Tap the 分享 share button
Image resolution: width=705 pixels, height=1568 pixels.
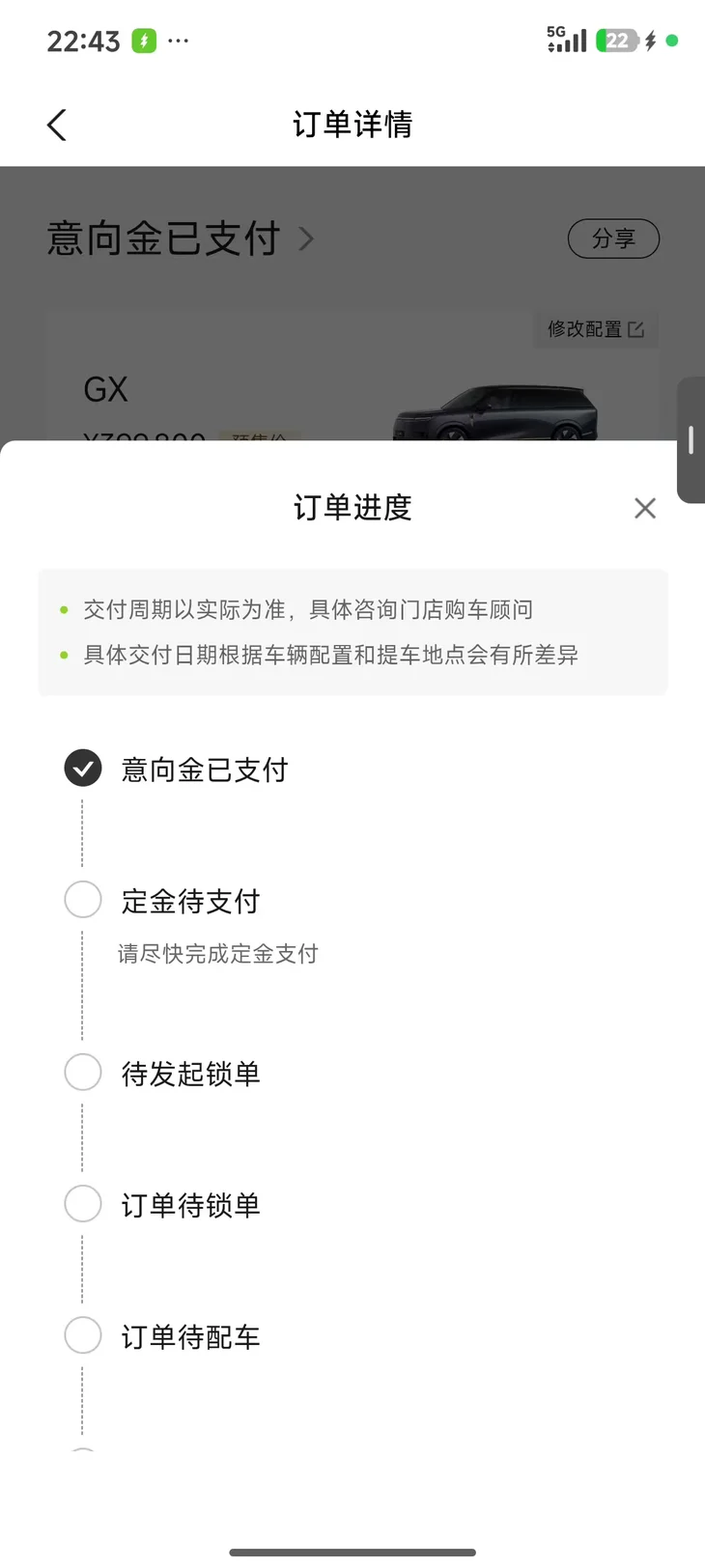(613, 238)
